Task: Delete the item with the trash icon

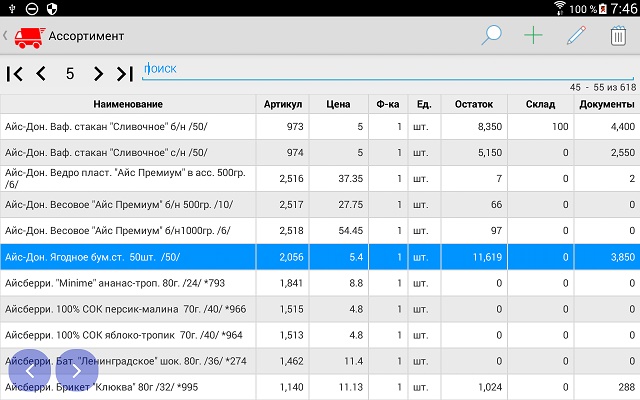Action: [x=618, y=36]
